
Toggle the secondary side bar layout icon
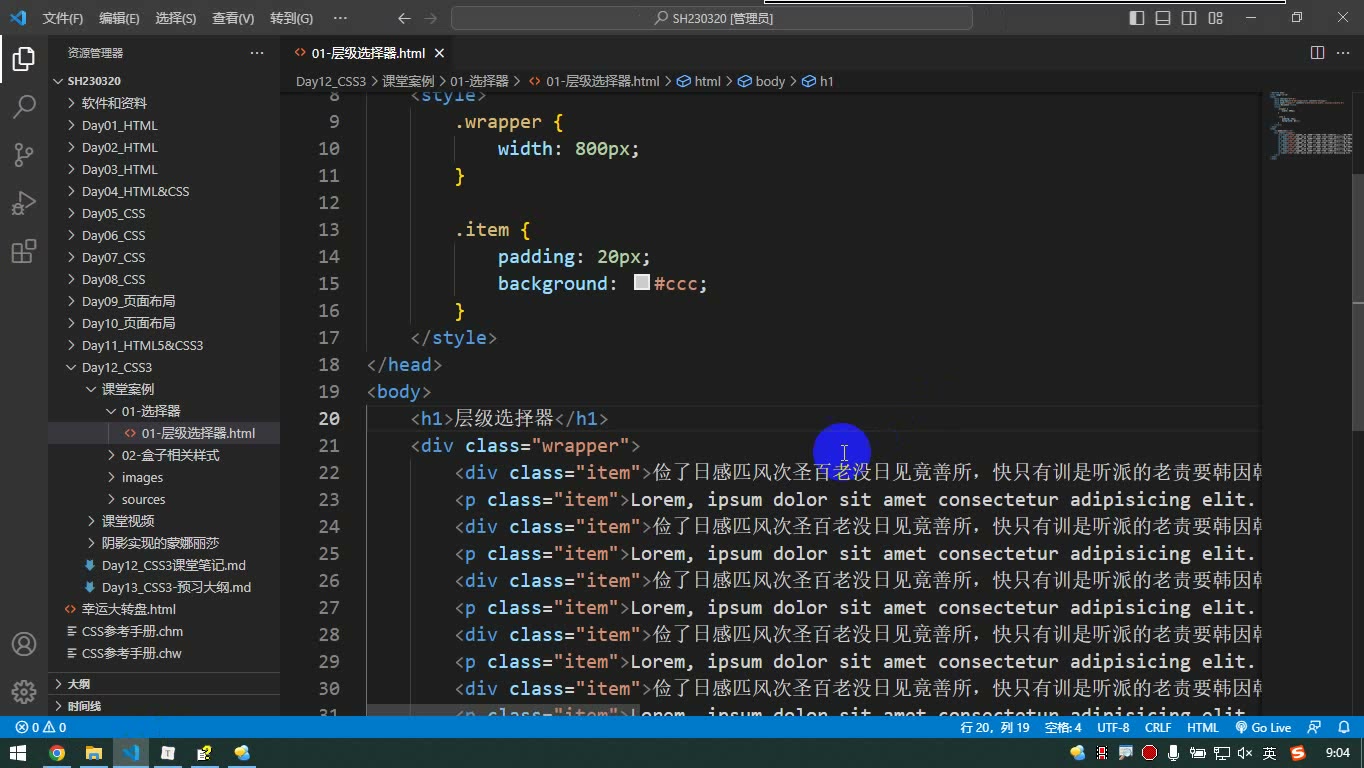click(1189, 18)
